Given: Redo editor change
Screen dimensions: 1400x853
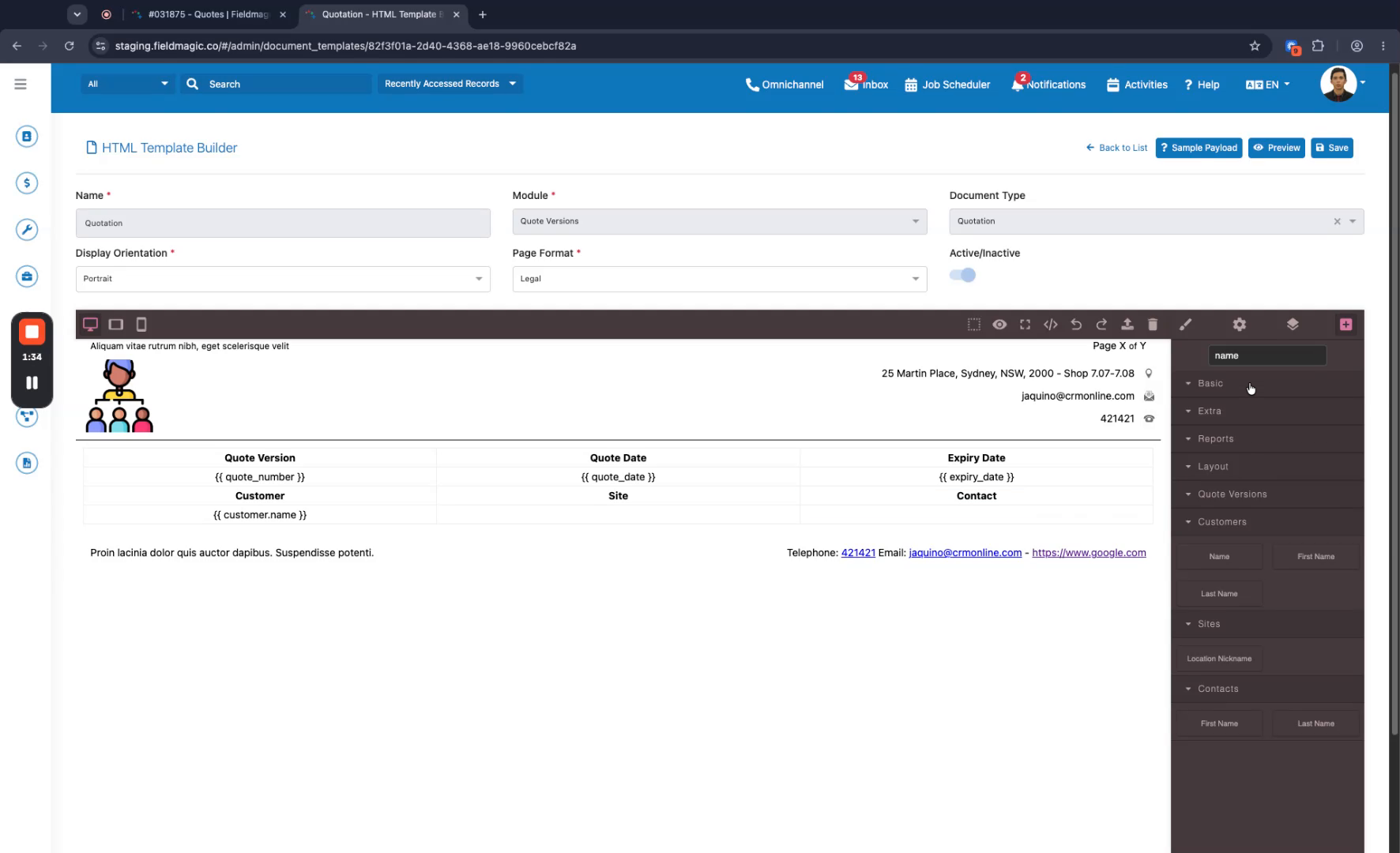Looking at the screenshot, I should coord(1101,325).
